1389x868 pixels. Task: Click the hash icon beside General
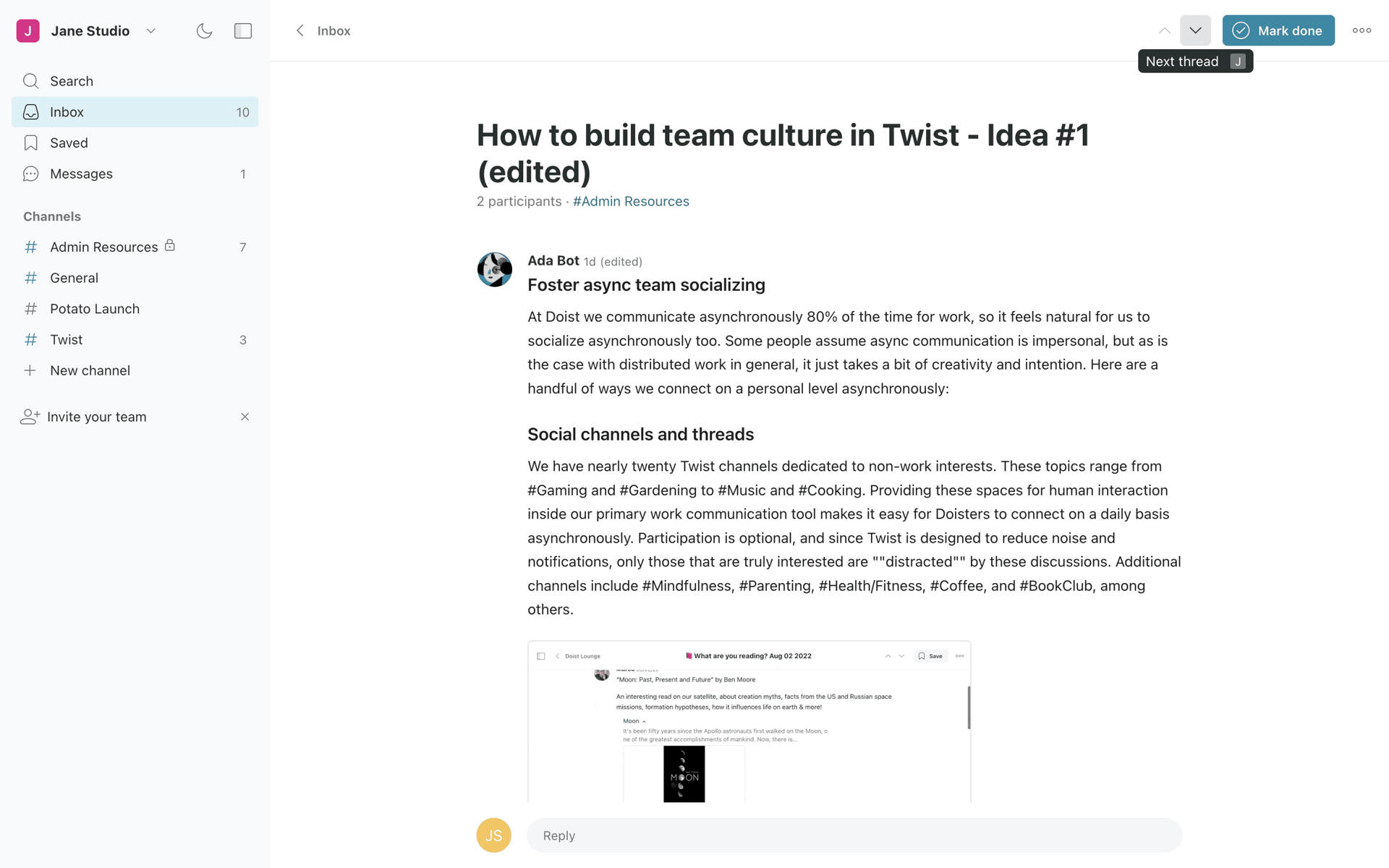30,278
